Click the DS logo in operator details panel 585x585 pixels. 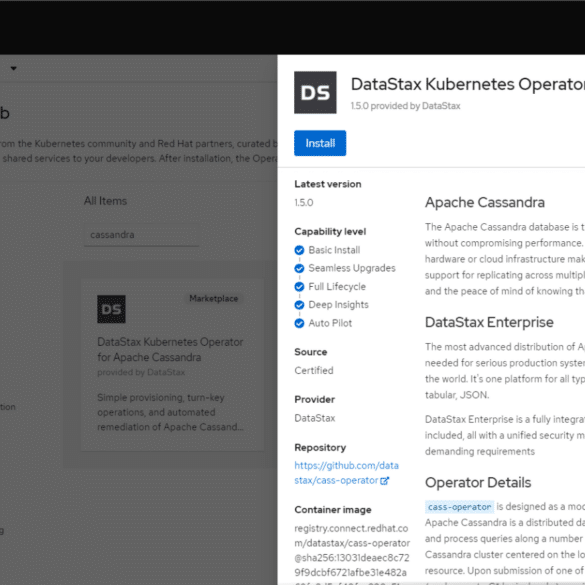[315, 93]
